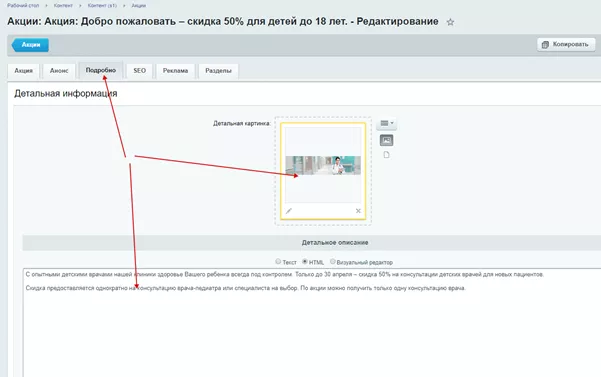Click the Копировать button
Image resolution: width=601 pixels, height=377 pixels.
[x=566, y=44]
